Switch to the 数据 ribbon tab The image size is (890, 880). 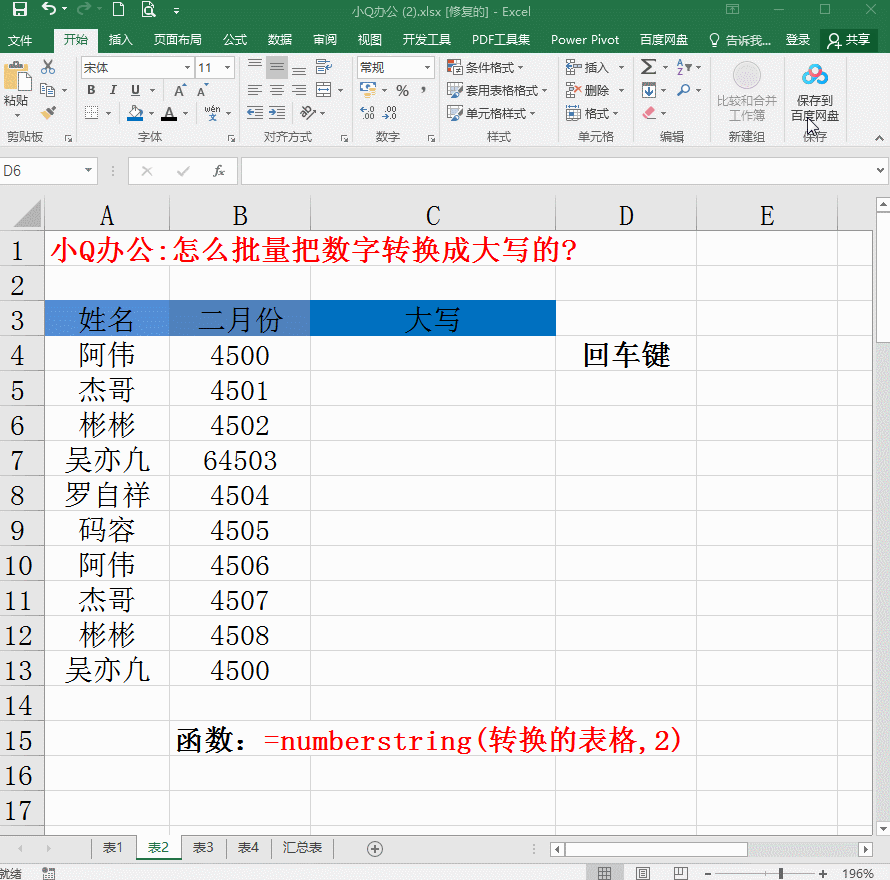[279, 40]
